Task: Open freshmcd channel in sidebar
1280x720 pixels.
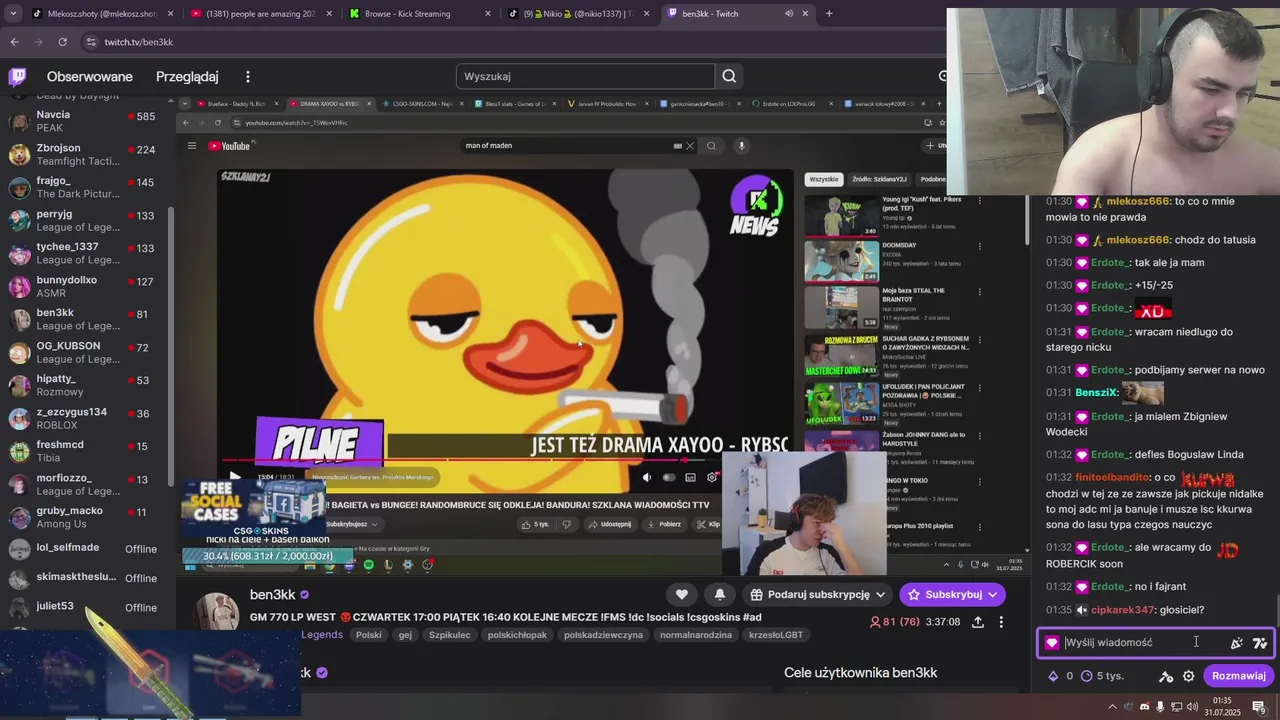Action: (86, 451)
